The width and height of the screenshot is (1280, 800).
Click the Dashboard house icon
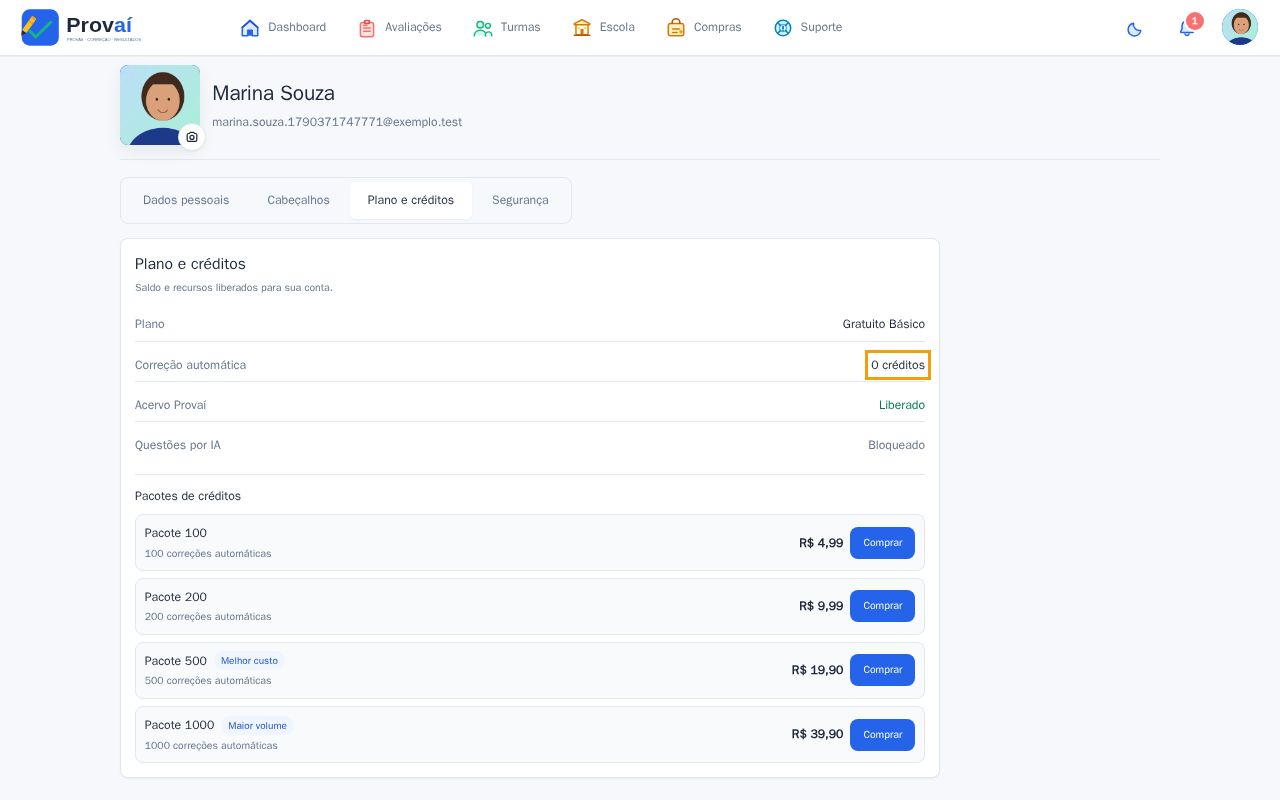click(x=250, y=28)
